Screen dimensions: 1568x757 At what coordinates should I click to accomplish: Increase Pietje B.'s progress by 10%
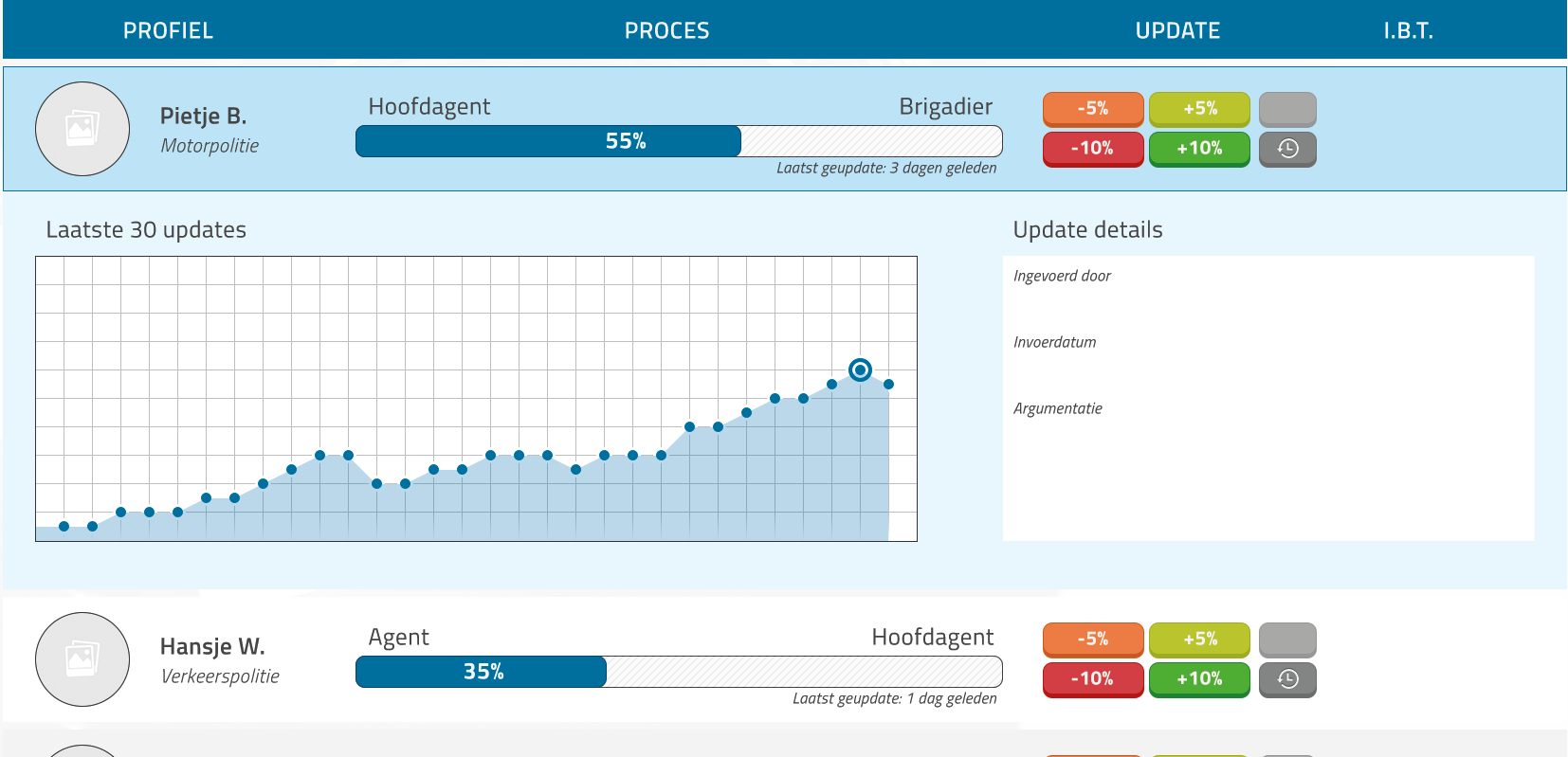point(1198,149)
